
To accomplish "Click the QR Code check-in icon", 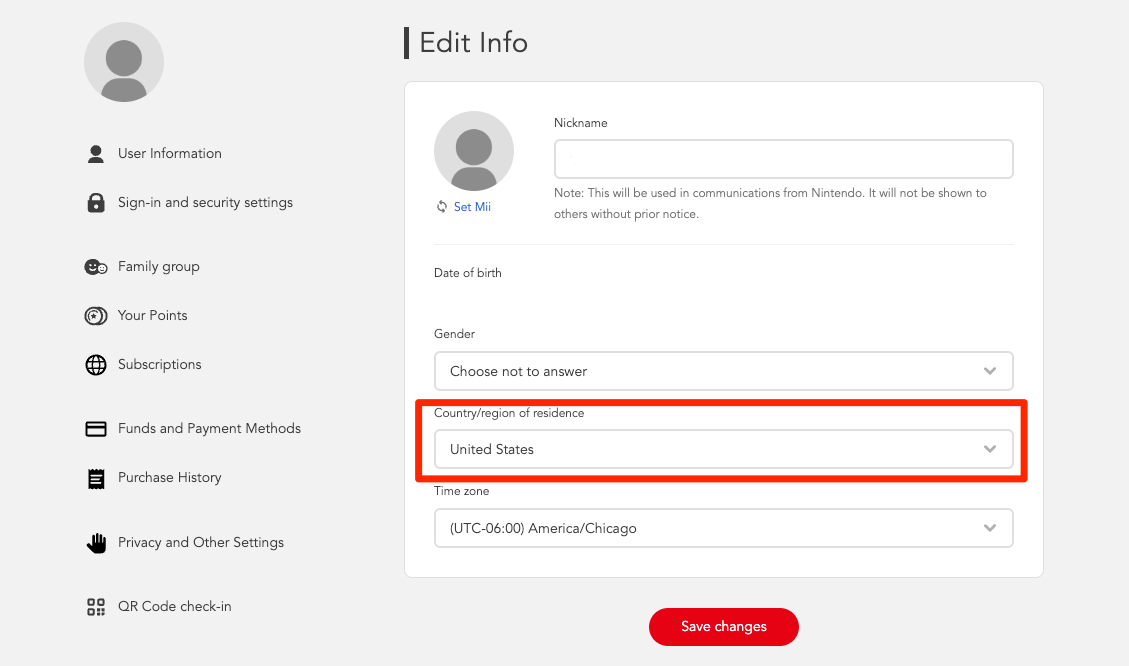I will tap(96, 607).
